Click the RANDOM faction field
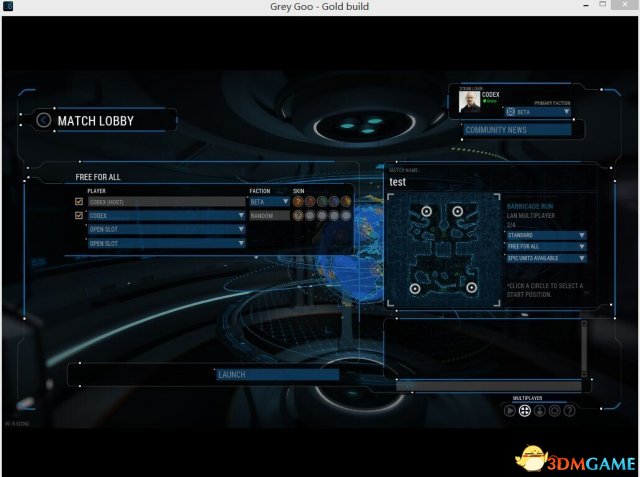The height and width of the screenshot is (477, 640). pos(269,215)
